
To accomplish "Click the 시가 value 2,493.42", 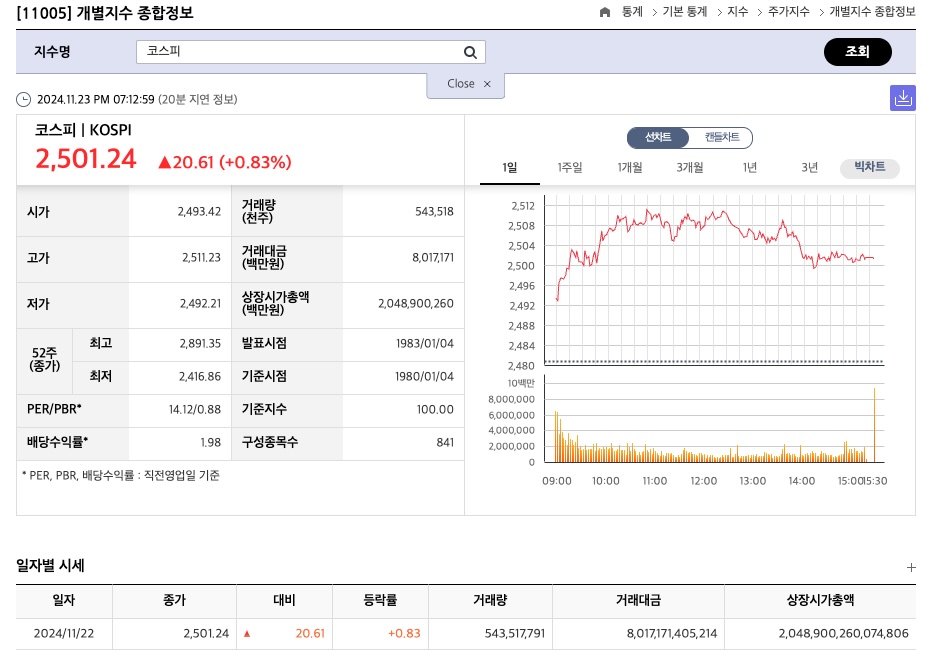I will click(199, 212).
